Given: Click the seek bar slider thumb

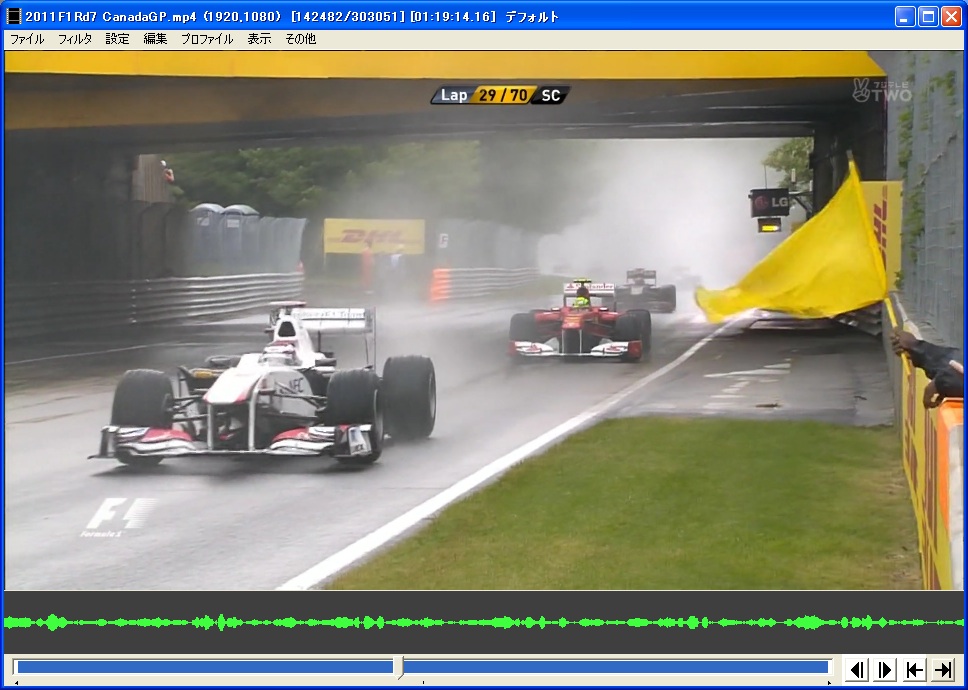Looking at the screenshot, I should (x=399, y=667).
